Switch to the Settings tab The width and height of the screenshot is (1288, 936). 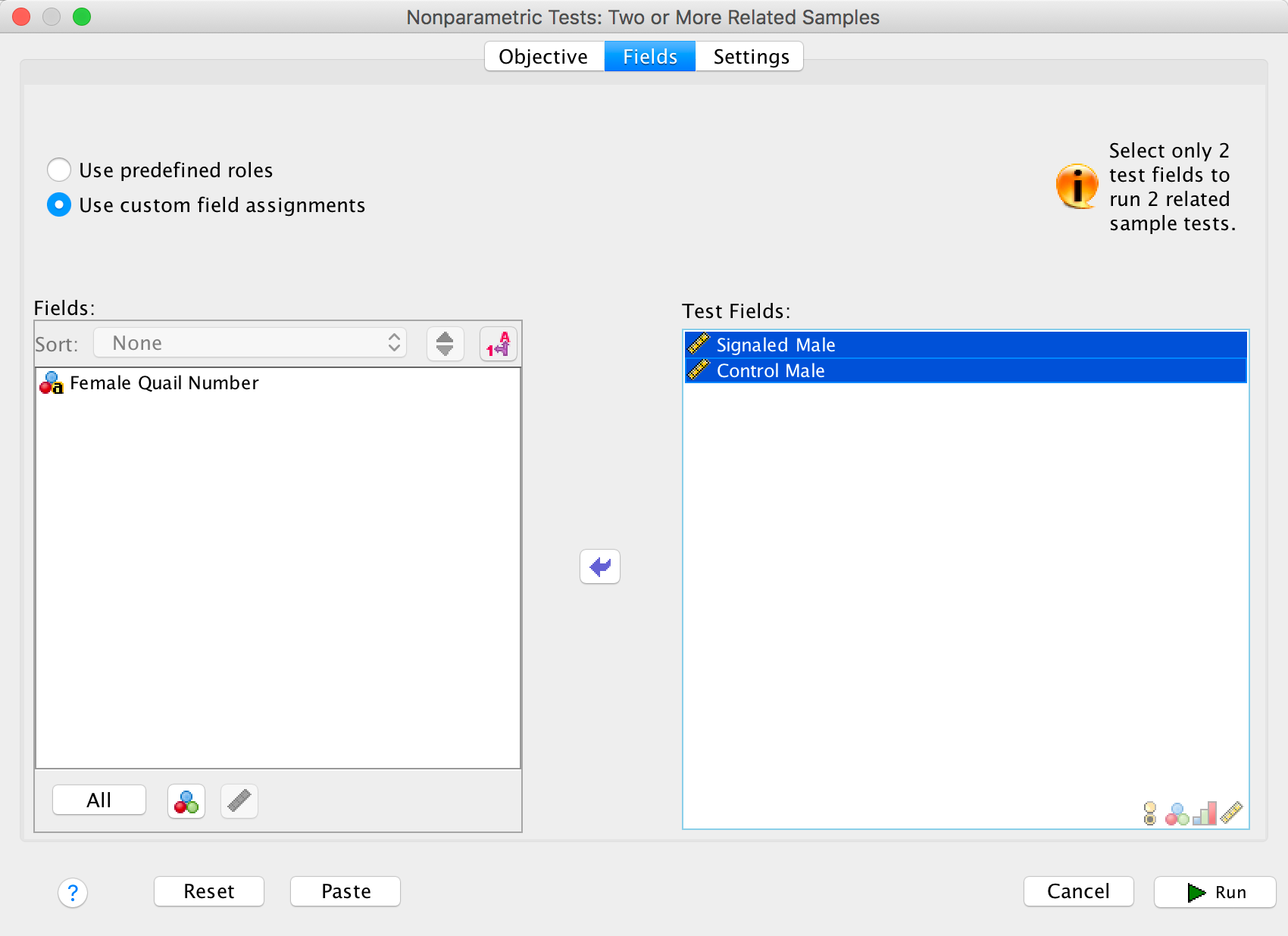(750, 57)
